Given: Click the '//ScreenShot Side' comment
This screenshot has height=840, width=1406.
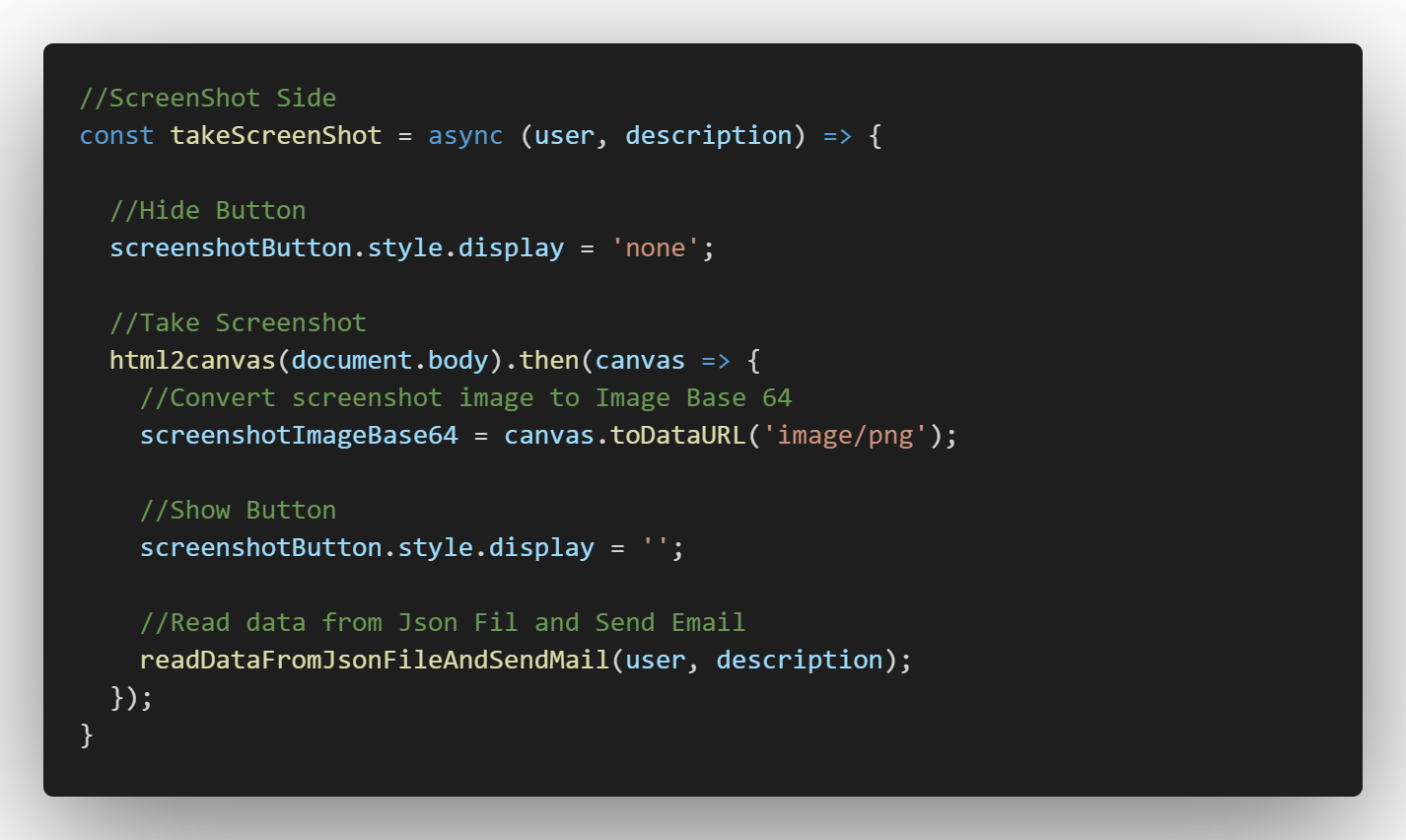Looking at the screenshot, I should click(208, 98).
